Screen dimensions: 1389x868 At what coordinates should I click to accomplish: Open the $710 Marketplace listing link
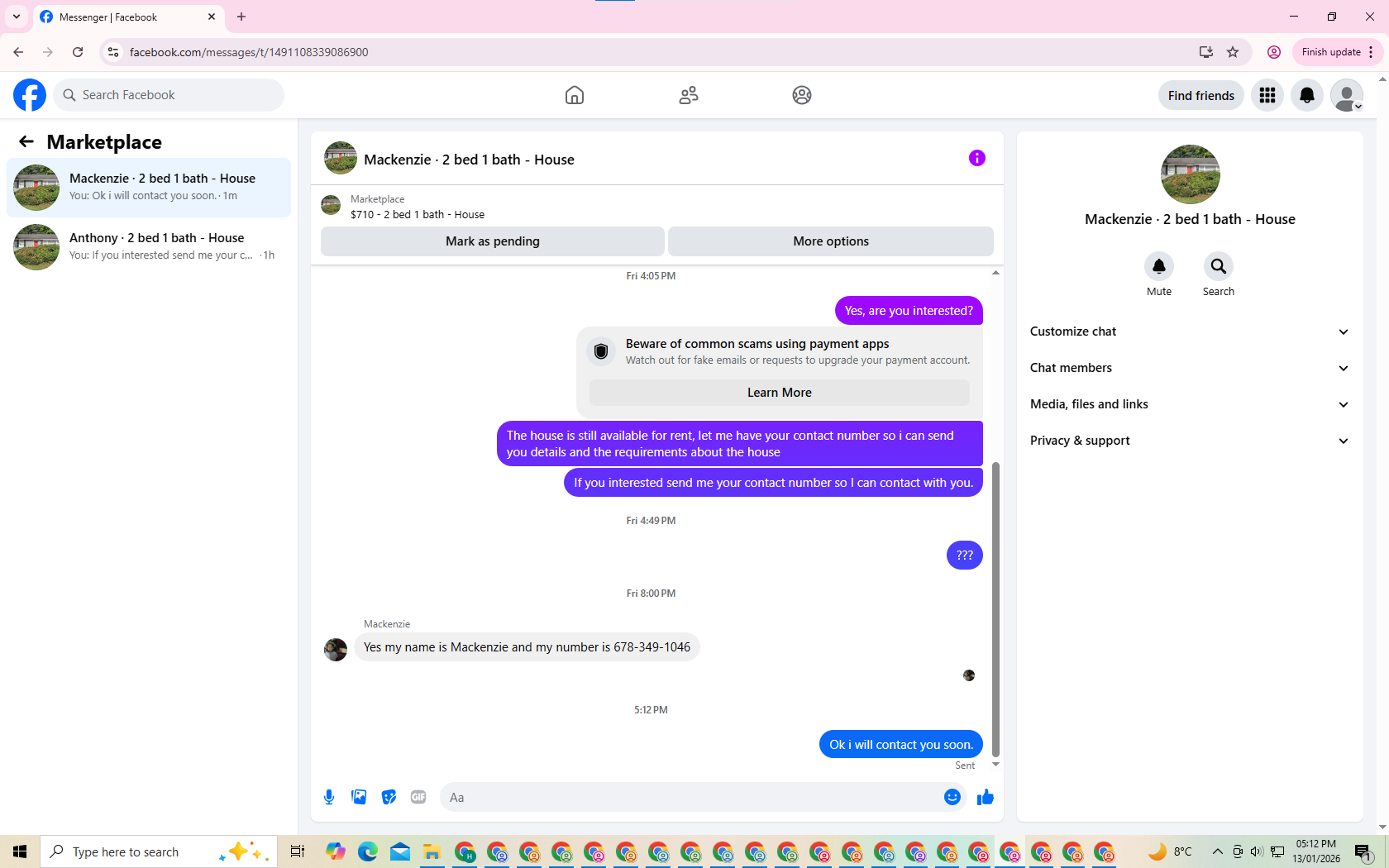tap(418, 214)
